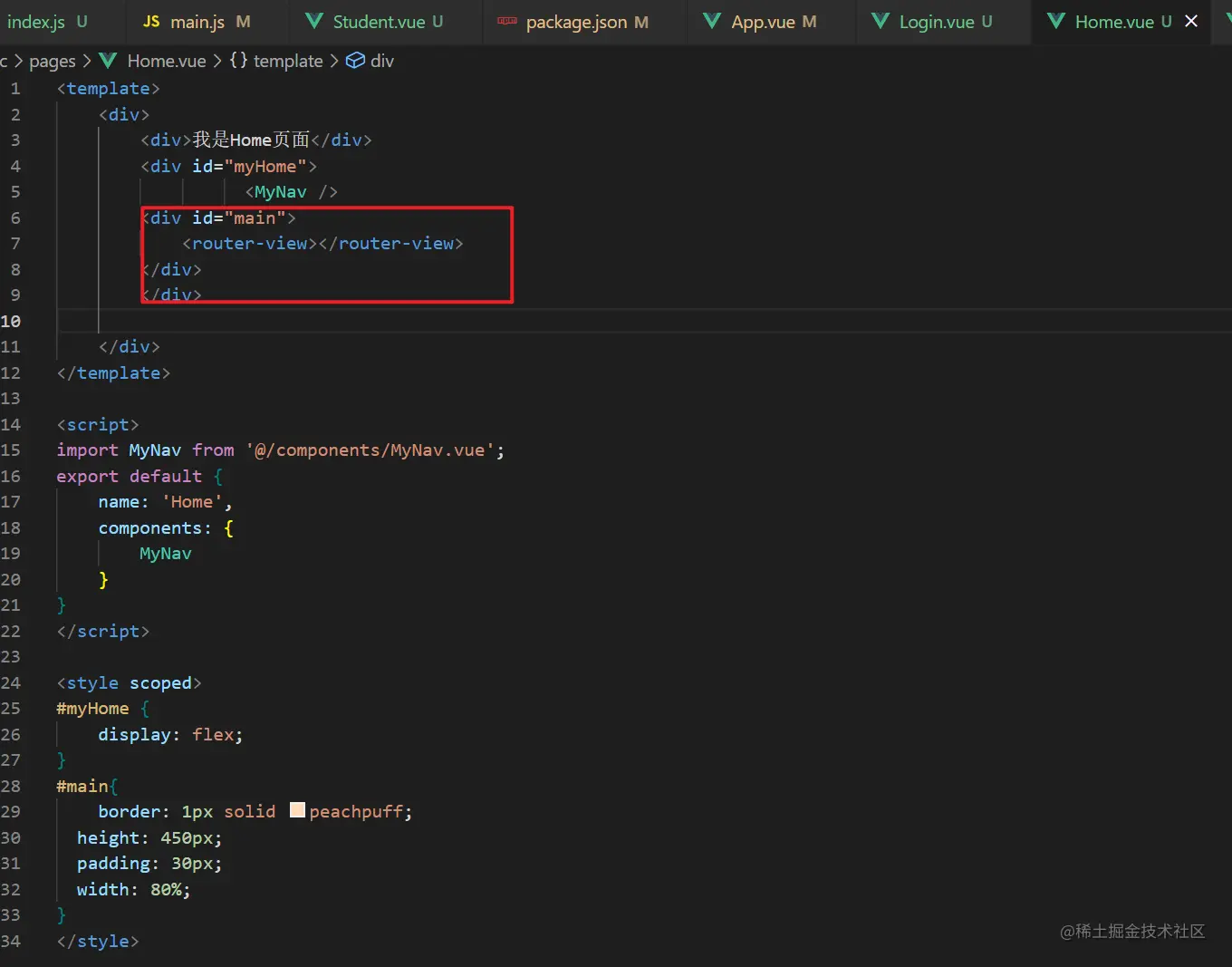The height and width of the screenshot is (967, 1232).
Task: Open the Home.vue breadcrumb segment
Action: coord(167,61)
